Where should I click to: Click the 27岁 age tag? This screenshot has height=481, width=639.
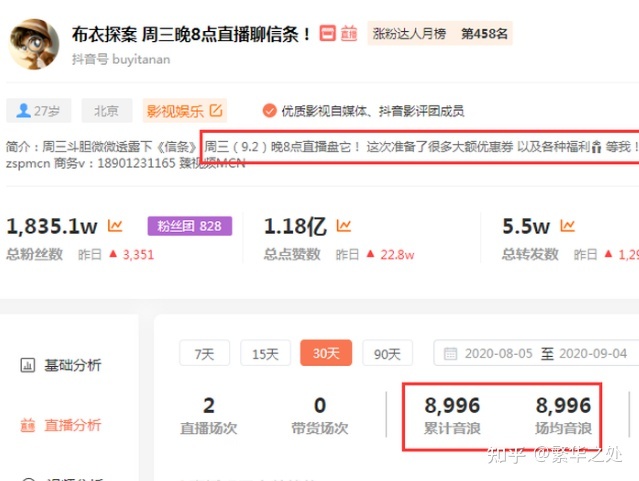(39, 110)
